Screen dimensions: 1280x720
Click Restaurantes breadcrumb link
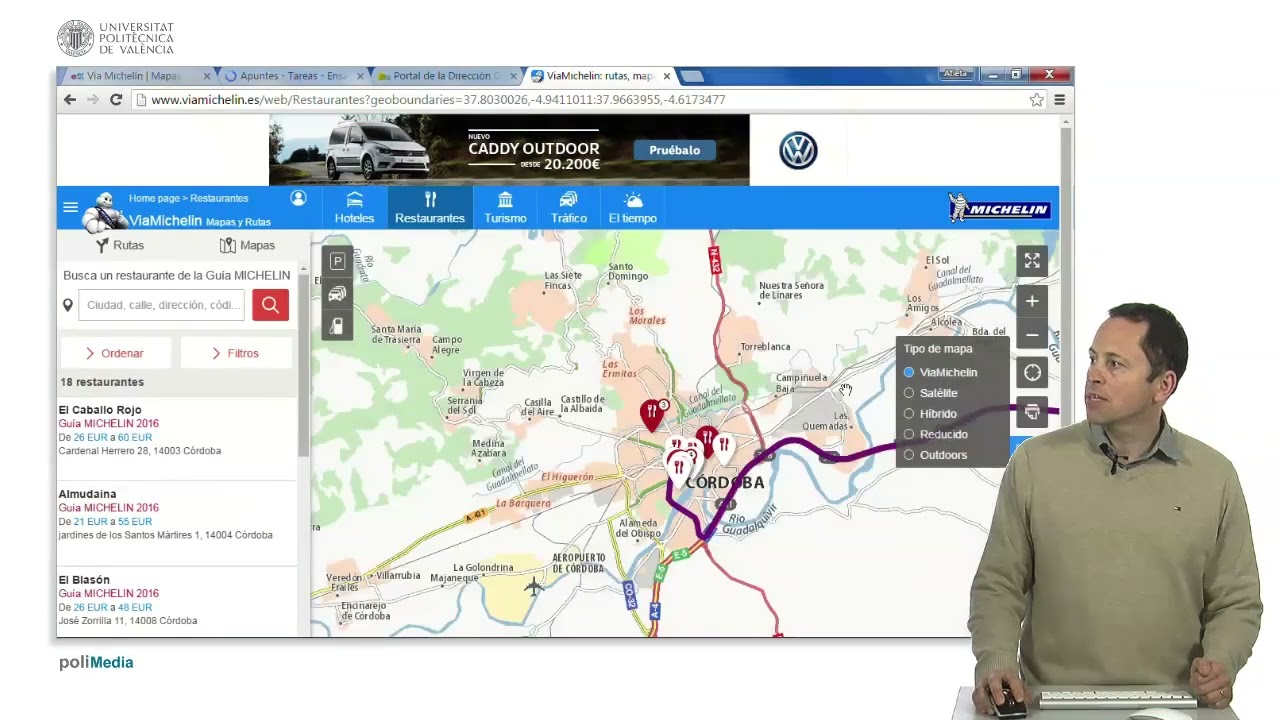[219, 198]
